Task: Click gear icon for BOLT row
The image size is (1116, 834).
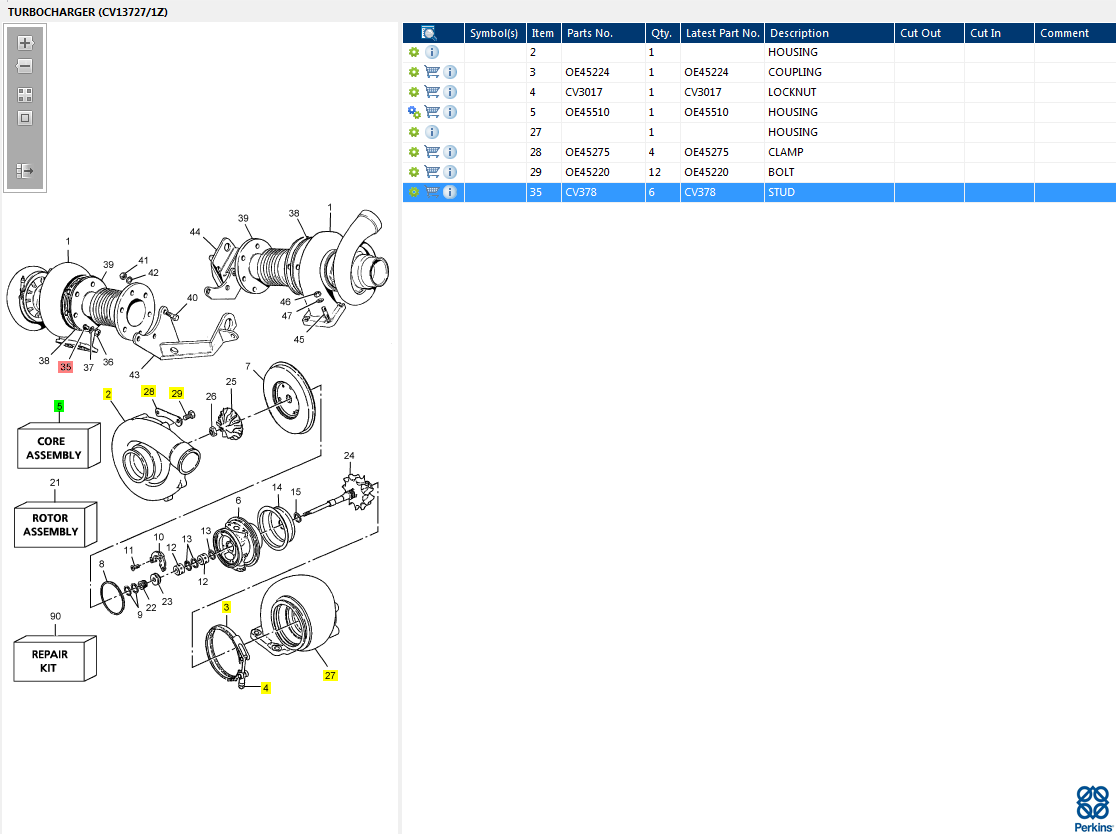Action: click(414, 171)
